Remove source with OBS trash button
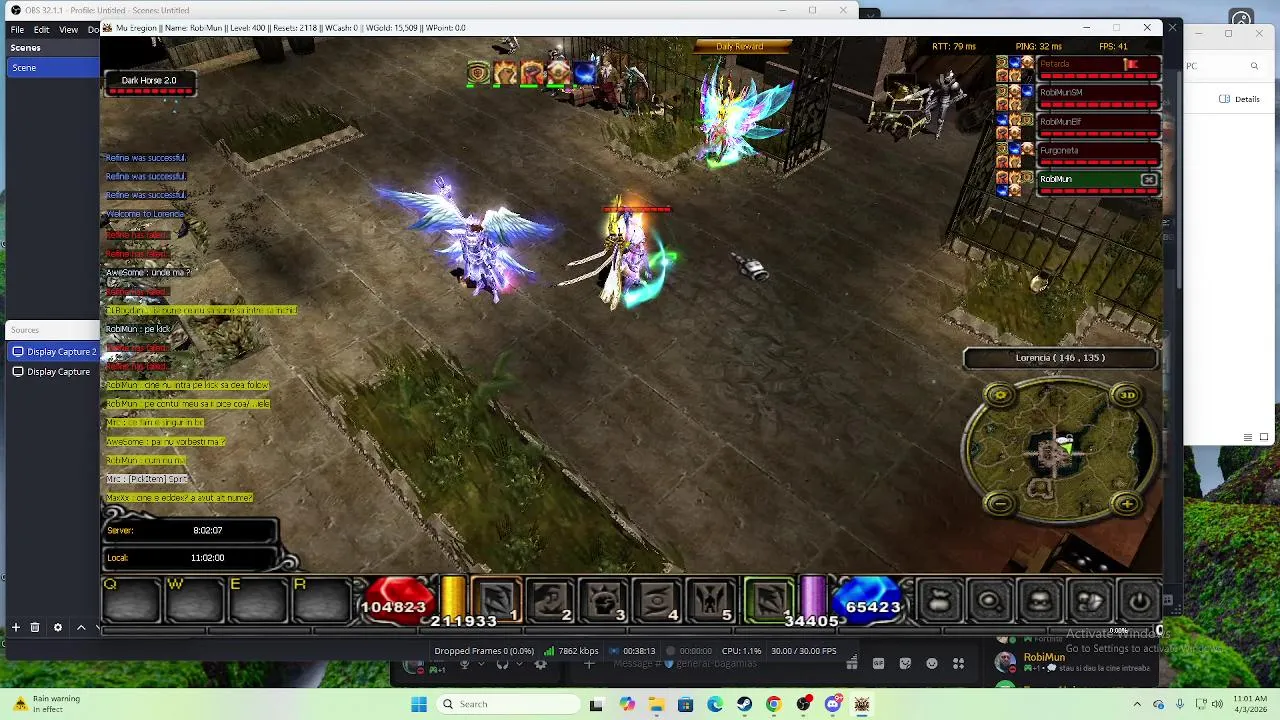 click(35, 627)
